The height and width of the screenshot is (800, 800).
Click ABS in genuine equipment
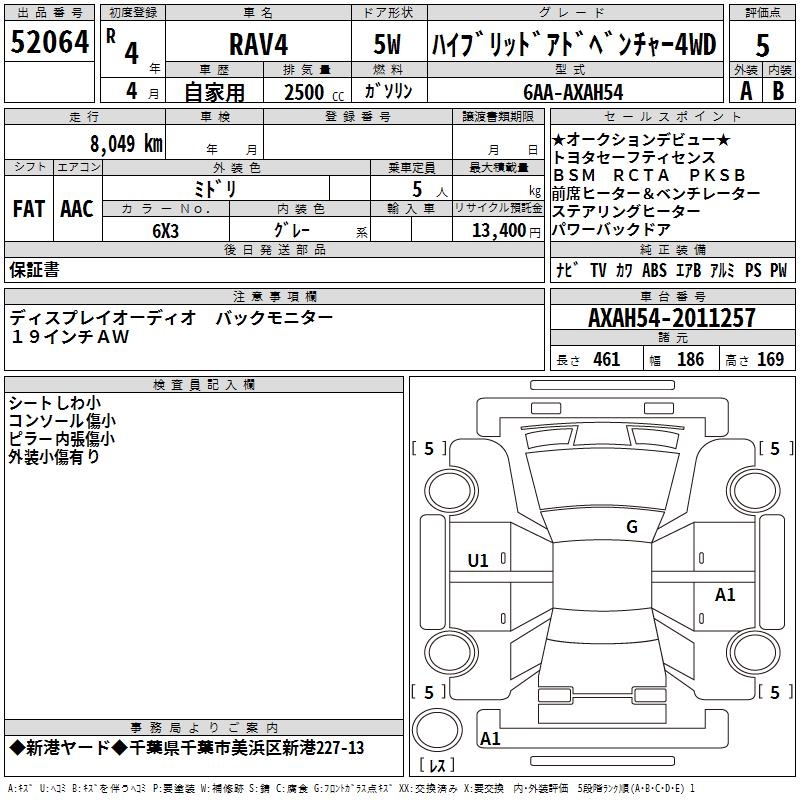click(x=655, y=270)
